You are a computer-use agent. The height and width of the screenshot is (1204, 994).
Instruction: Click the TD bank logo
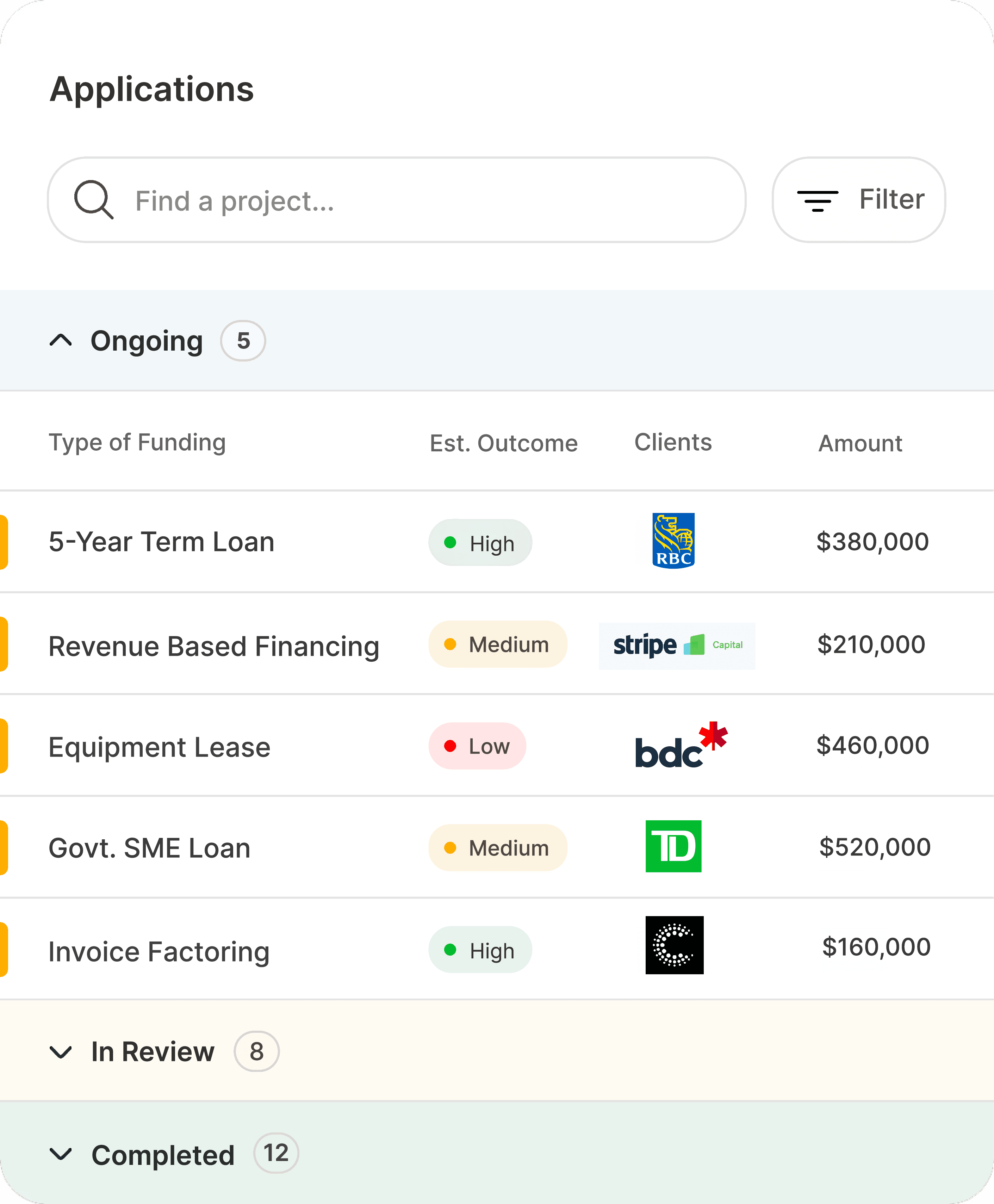(673, 847)
